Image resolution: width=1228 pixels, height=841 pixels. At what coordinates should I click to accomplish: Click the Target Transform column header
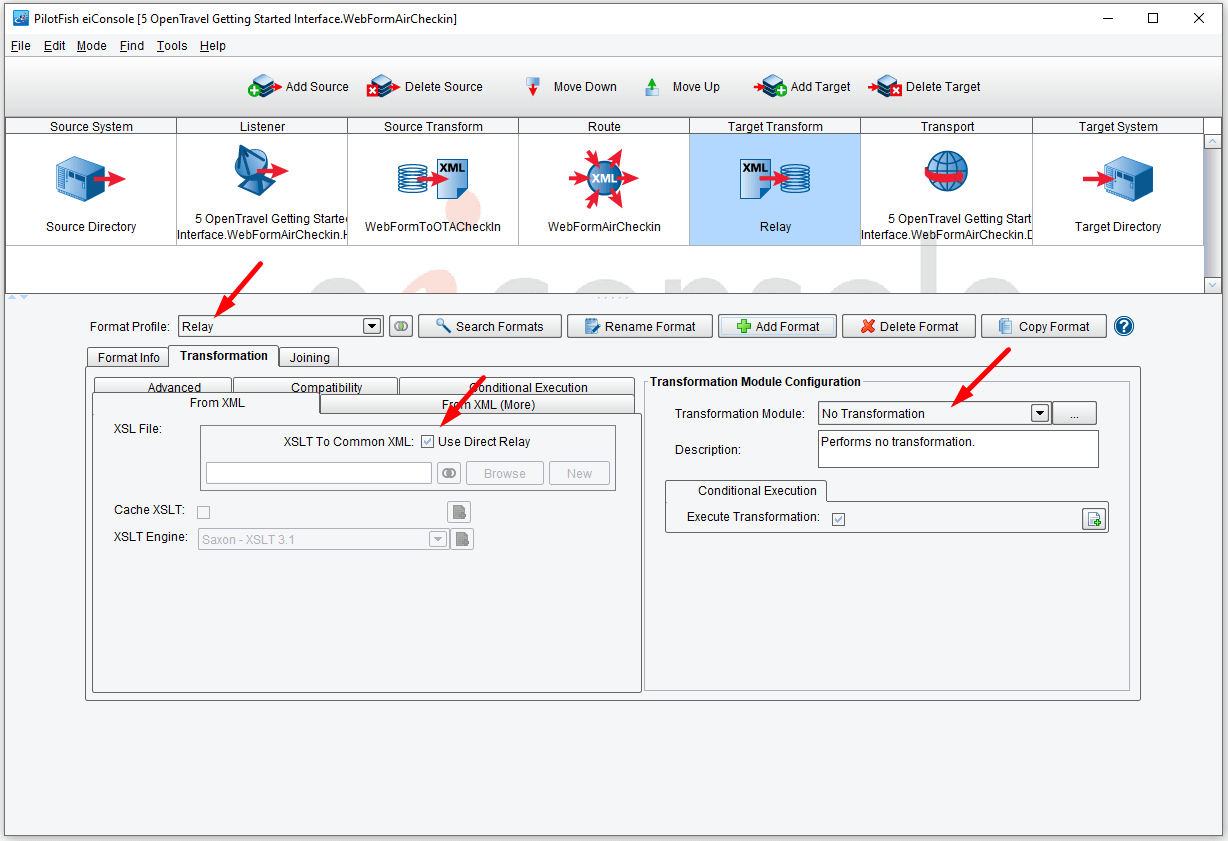(x=775, y=126)
